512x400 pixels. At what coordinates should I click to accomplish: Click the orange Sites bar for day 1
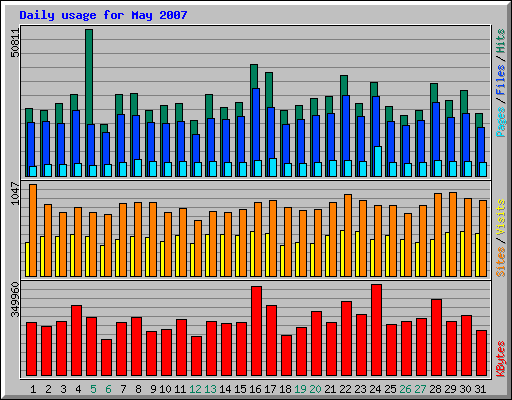tap(33, 230)
